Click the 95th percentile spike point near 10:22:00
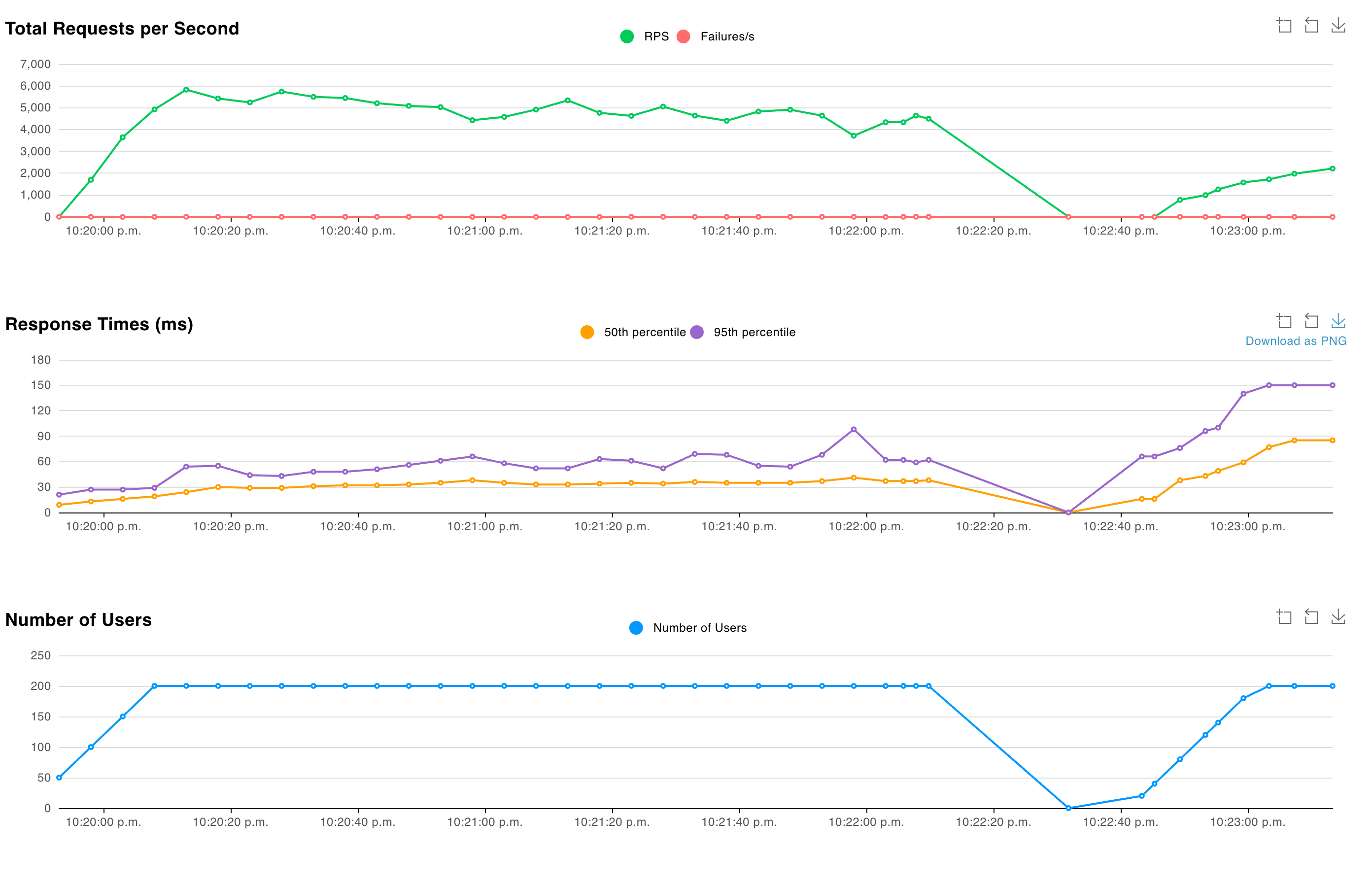The width and height of the screenshot is (1372, 887). (x=853, y=429)
